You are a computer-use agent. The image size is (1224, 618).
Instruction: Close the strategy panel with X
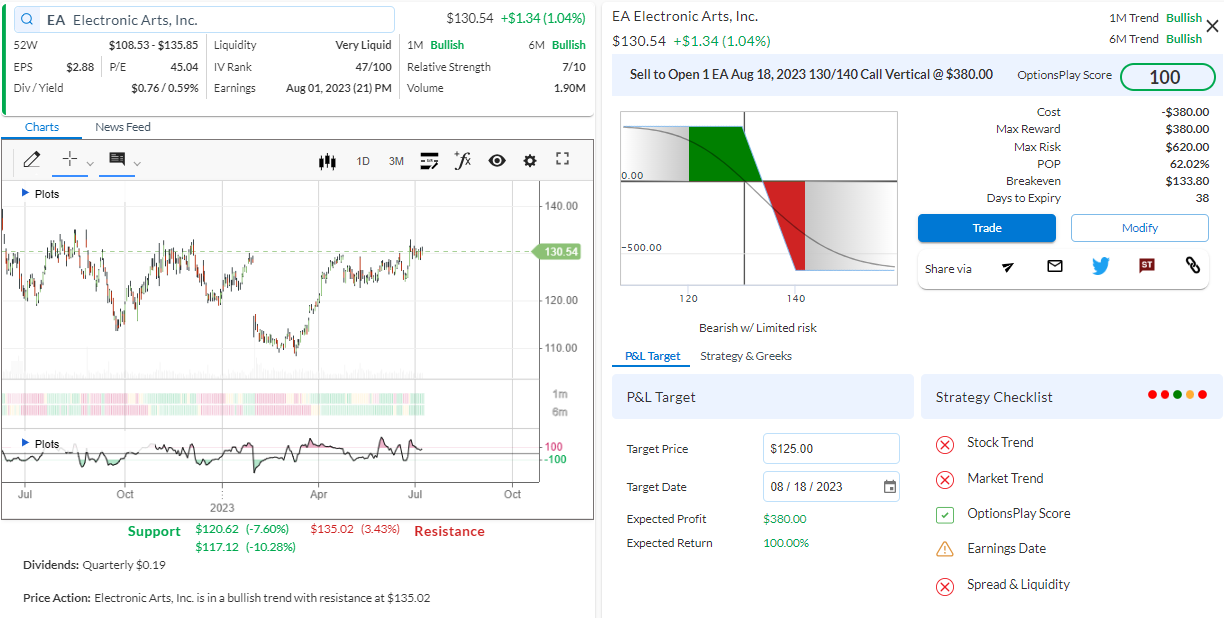tap(1212, 27)
